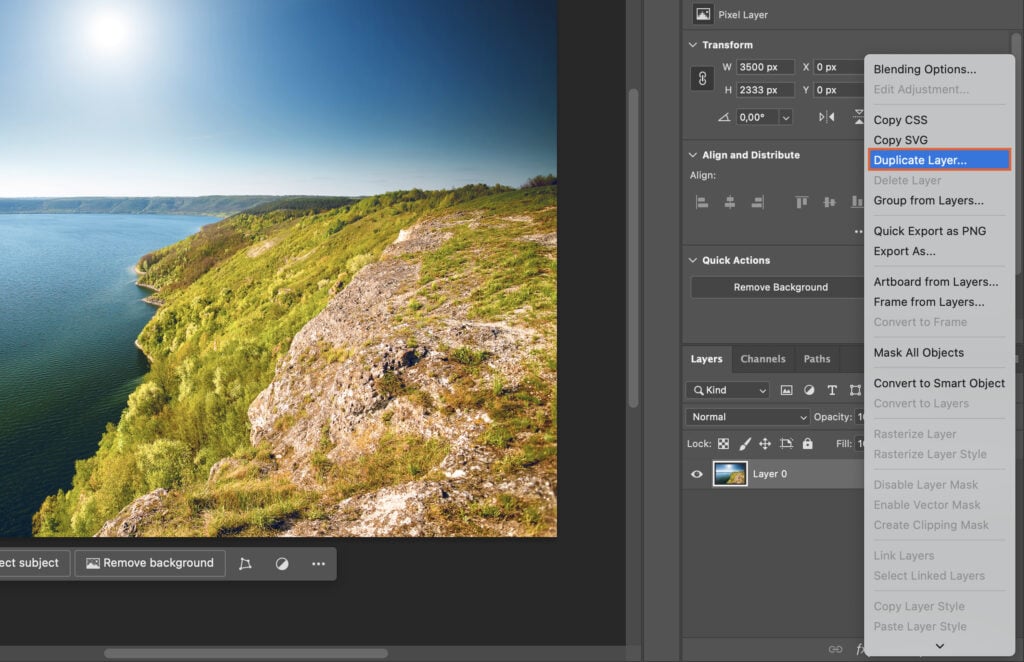Click the Text layer filter icon
The height and width of the screenshot is (662, 1024).
pos(831,390)
